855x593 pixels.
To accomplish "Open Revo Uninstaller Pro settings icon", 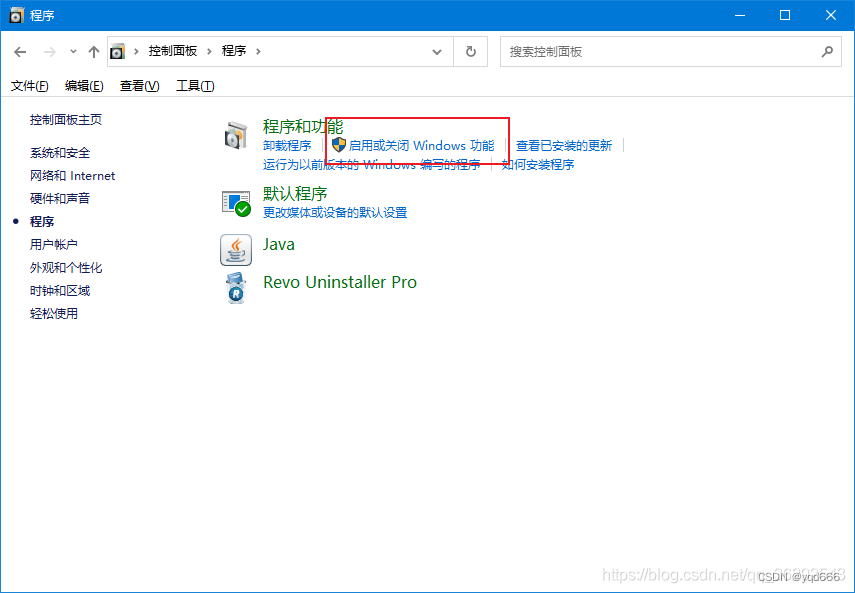I will (x=236, y=288).
